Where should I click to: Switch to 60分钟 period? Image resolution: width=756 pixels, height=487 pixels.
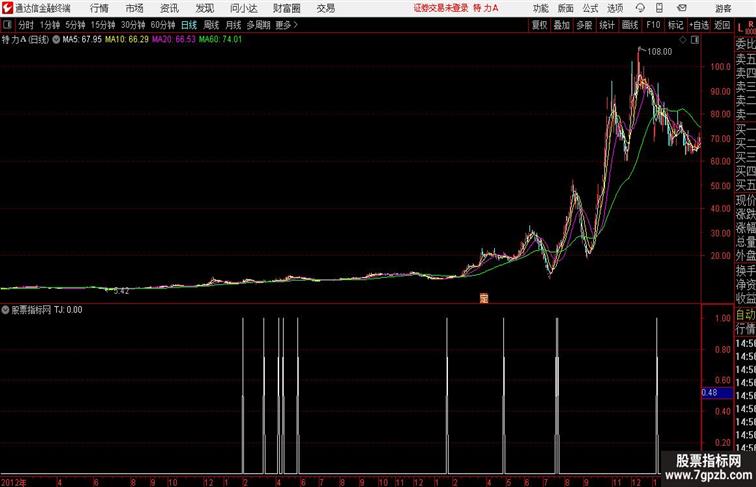162,25
